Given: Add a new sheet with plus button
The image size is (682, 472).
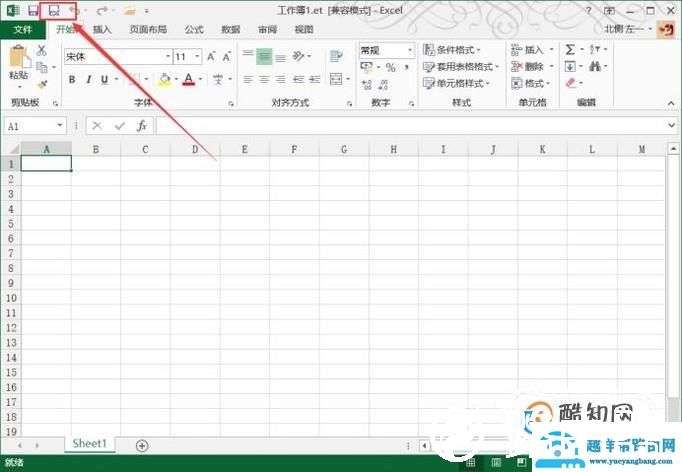Looking at the screenshot, I should tap(142, 445).
